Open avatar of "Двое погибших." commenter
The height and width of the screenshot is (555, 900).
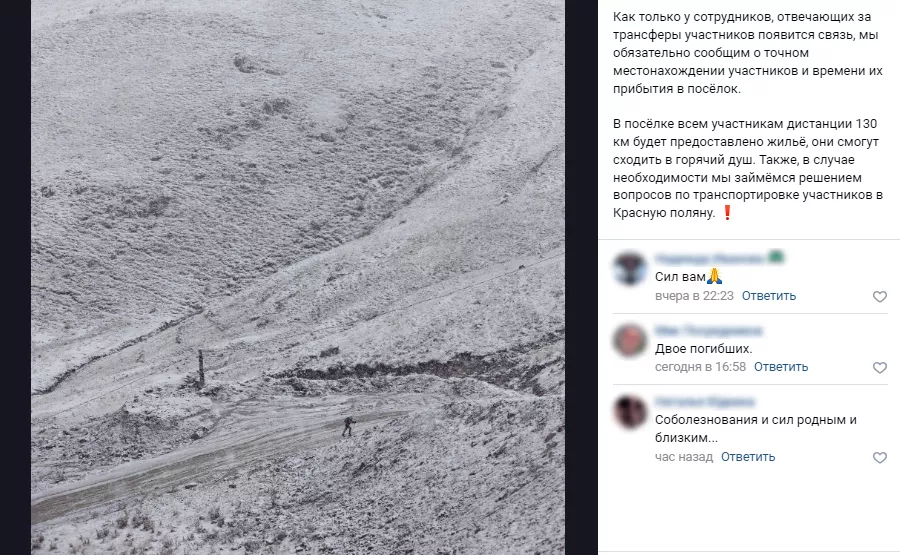pyautogui.click(x=630, y=340)
